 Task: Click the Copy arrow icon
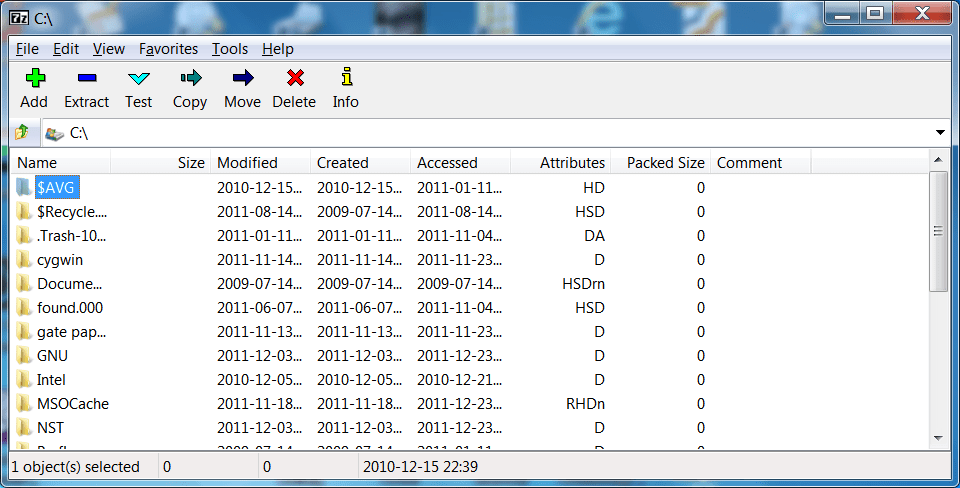click(190, 78)
